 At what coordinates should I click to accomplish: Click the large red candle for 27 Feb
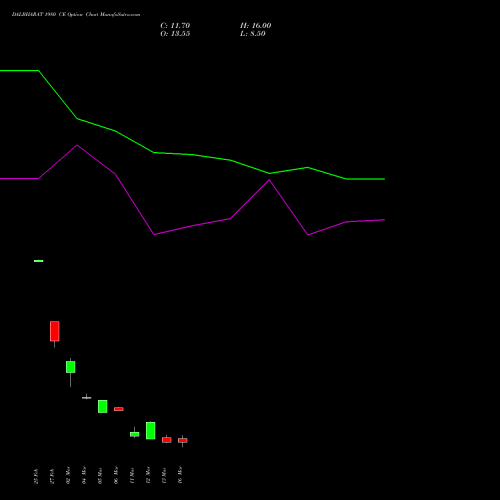tap(55, 331)
